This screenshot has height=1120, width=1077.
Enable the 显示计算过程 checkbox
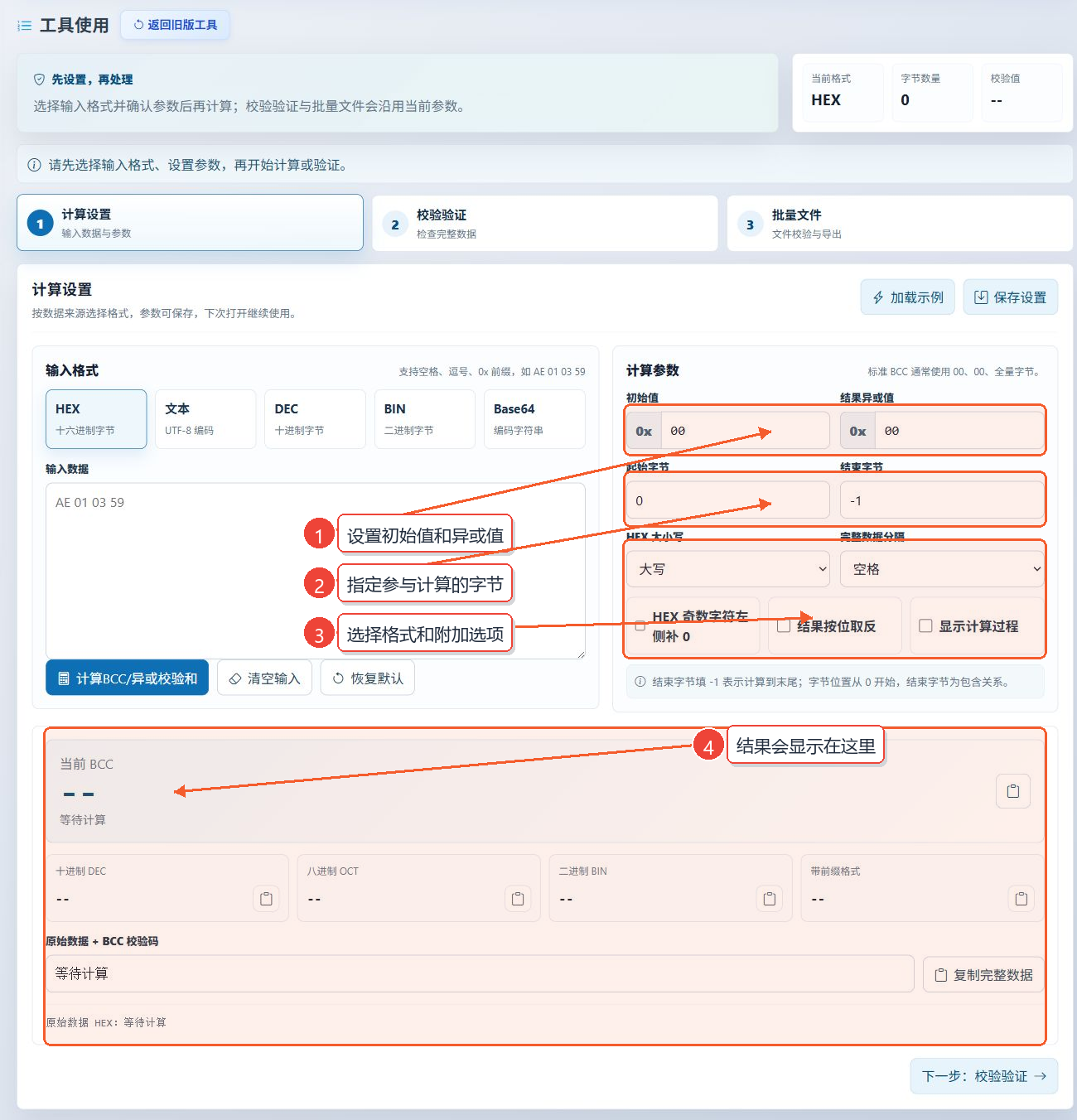(x=926, y=626)
